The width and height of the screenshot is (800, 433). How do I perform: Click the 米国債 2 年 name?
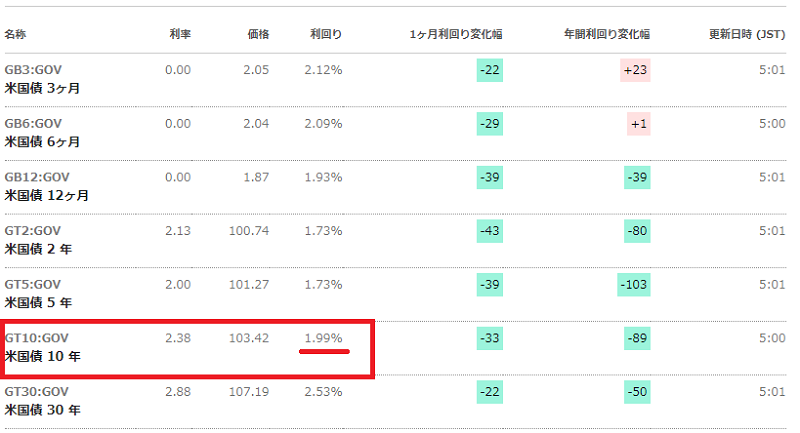coord(38,249)
